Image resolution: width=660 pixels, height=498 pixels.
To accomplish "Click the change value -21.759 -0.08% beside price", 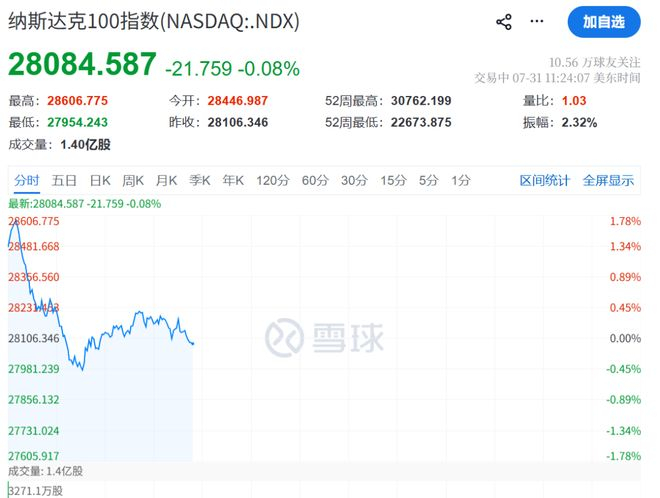I will pyautogui.click(x=232, y=69).
